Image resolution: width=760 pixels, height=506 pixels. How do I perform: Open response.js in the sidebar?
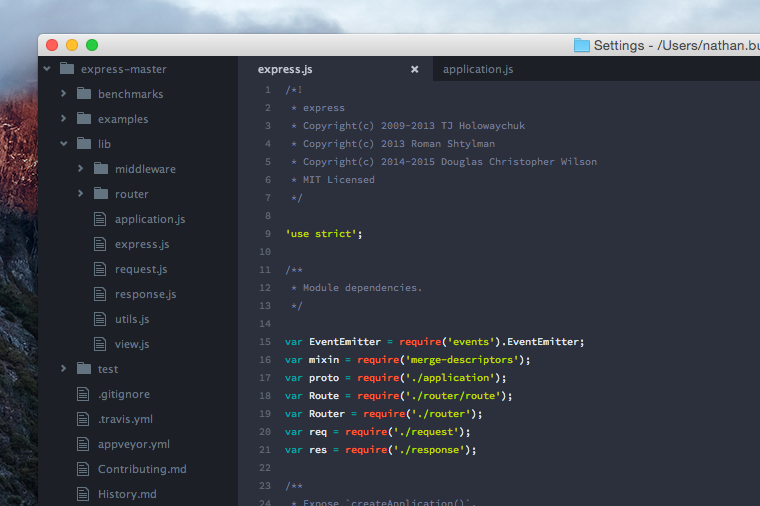pos(145,294)
